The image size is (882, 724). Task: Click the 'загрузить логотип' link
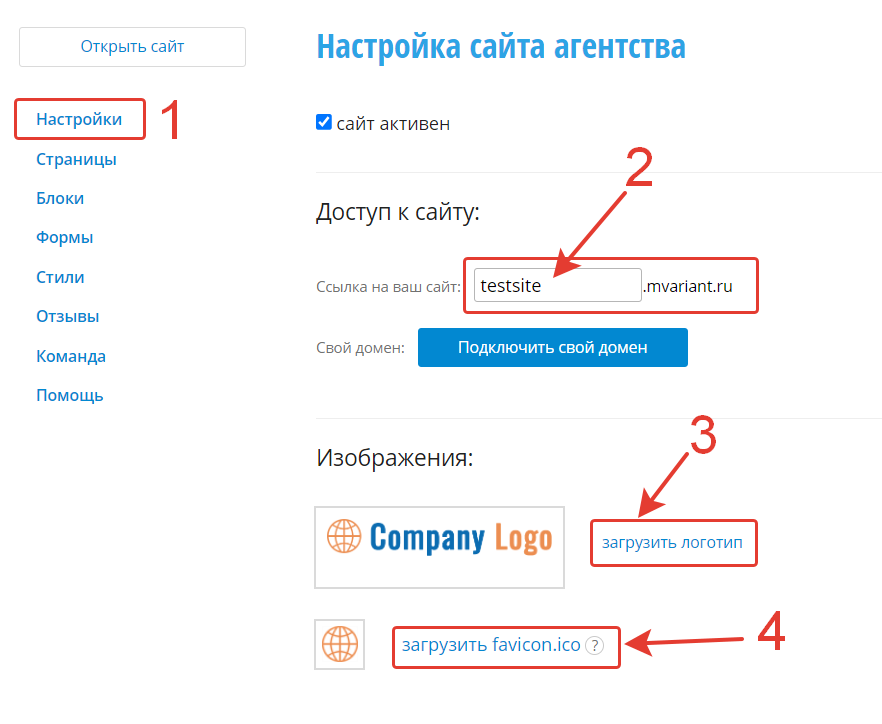point(672,543)
